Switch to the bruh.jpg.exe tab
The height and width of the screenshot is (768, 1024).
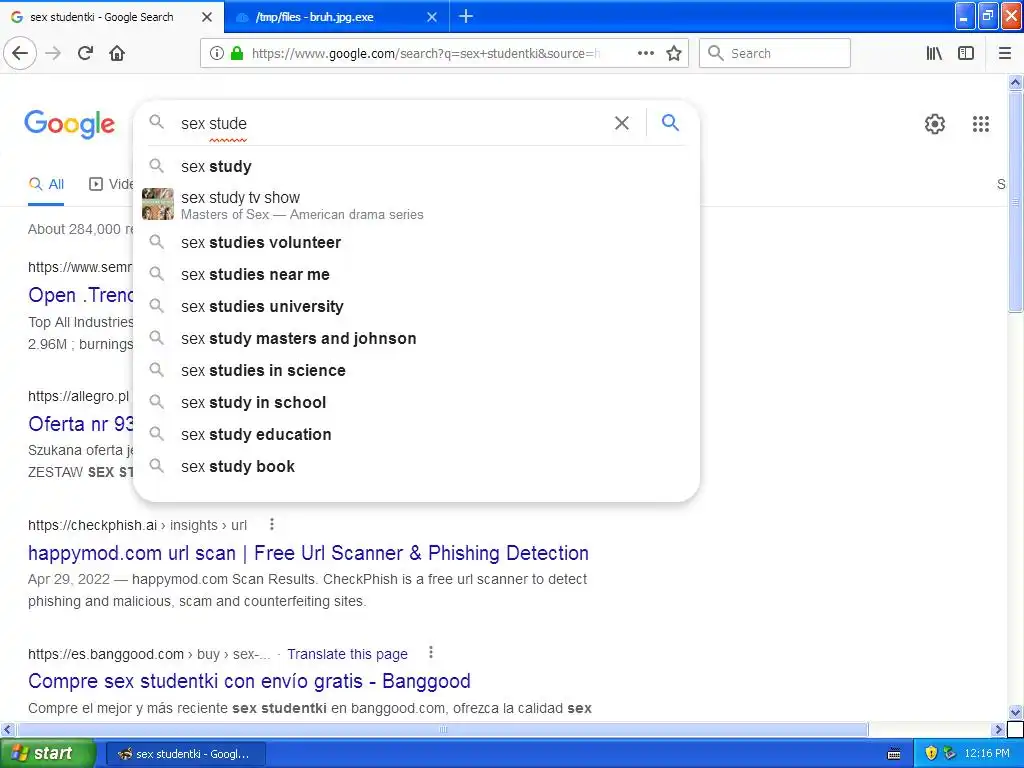pyautogui.click(x=336, y=17)
